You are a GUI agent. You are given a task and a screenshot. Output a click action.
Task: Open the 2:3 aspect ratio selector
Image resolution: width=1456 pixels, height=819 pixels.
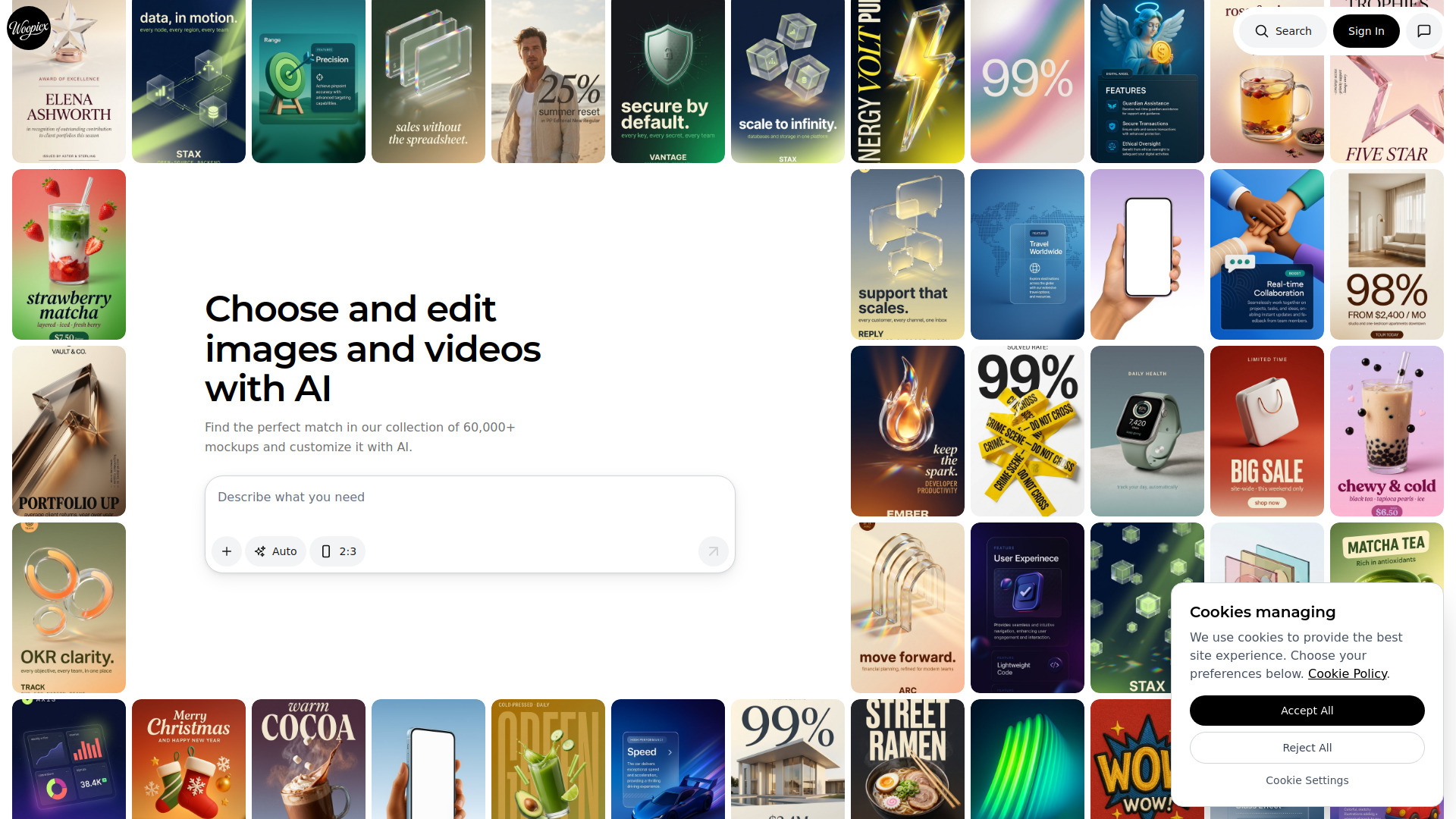[x=337, y=551]
